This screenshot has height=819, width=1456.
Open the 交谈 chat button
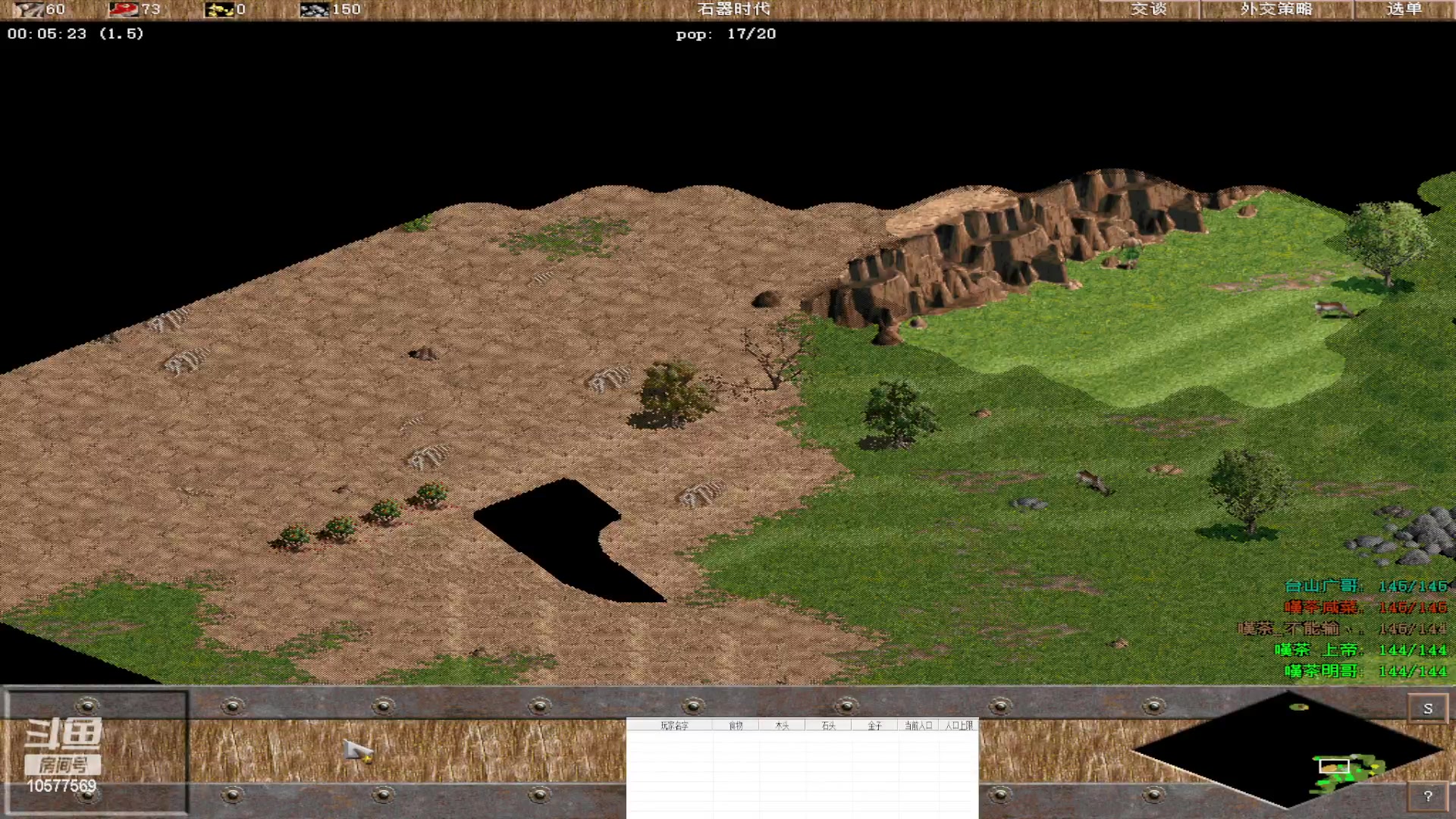point(1148,9)
